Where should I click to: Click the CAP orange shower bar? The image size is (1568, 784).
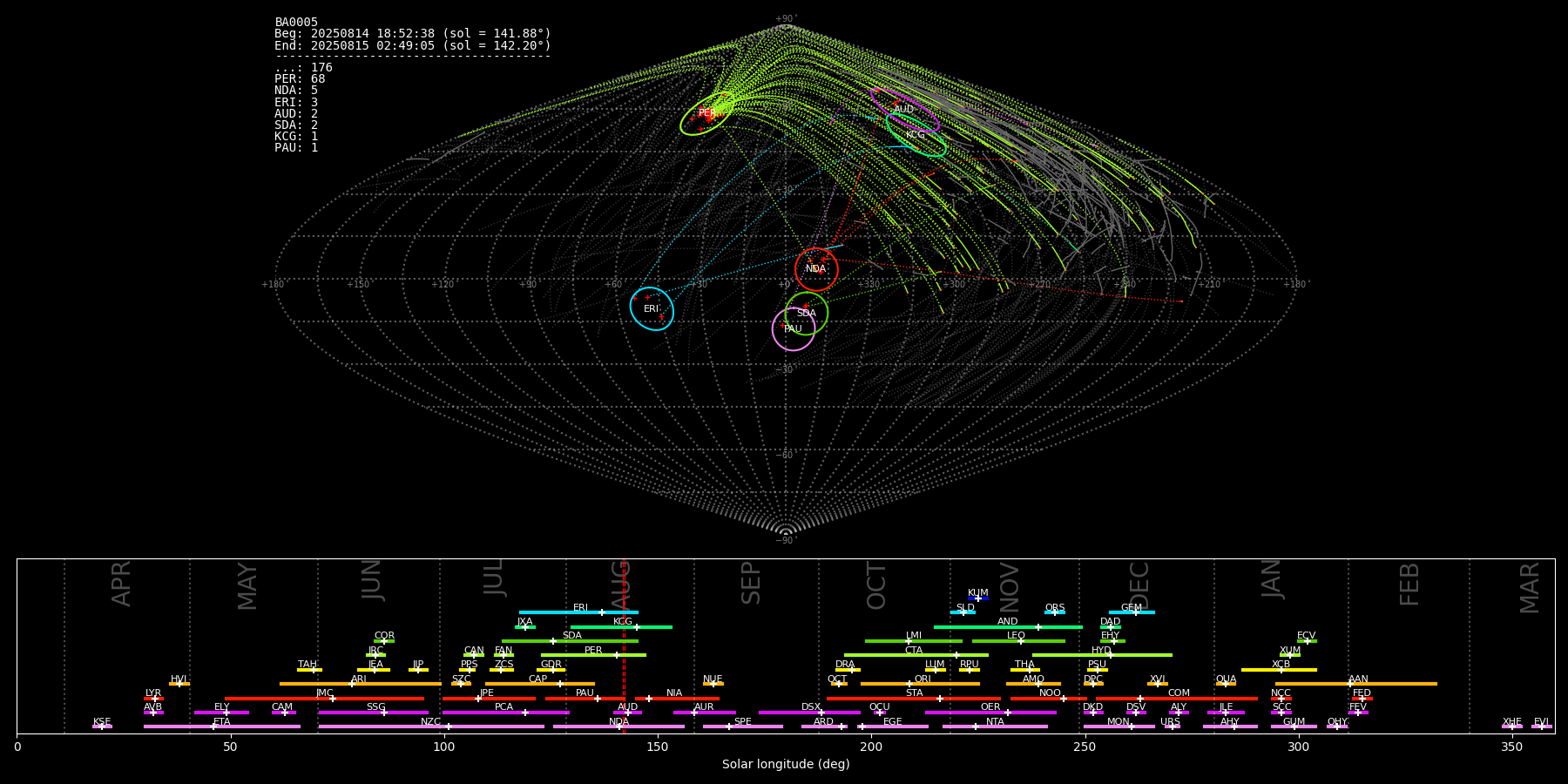540,684
